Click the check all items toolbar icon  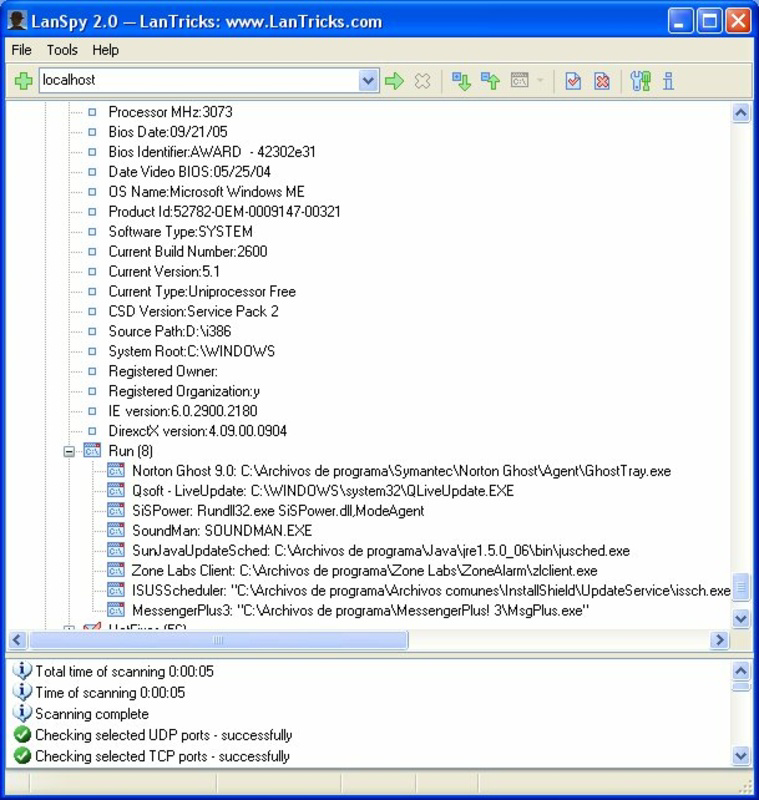point(573,81)
